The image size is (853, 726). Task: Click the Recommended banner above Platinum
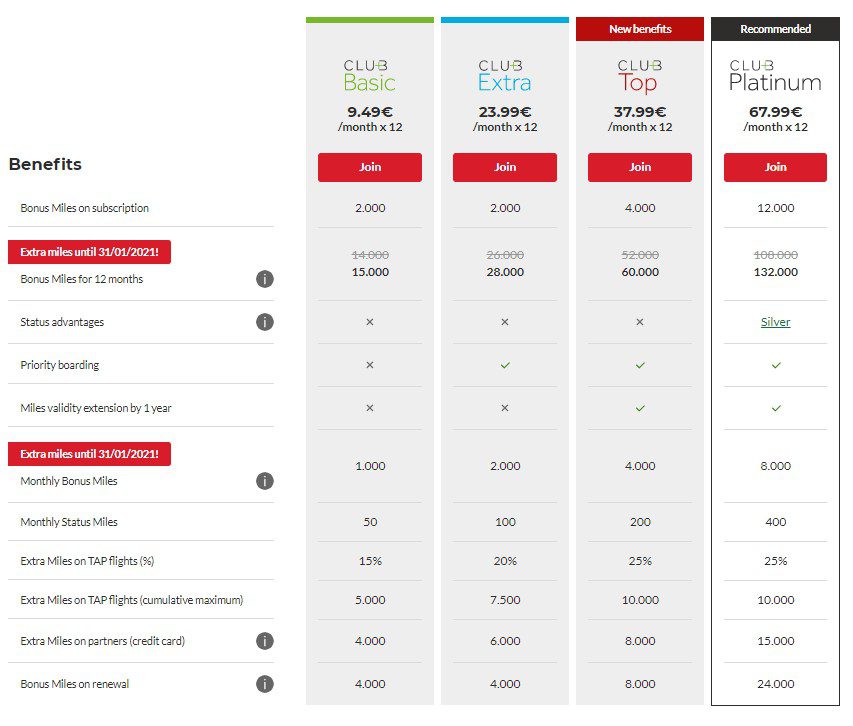click(775, 29)
